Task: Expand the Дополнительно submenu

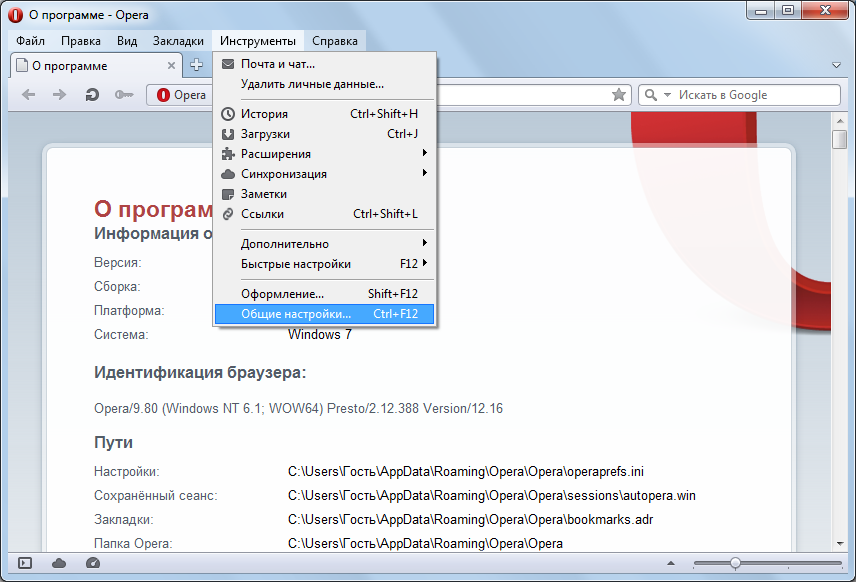Action: pos(325,244)
